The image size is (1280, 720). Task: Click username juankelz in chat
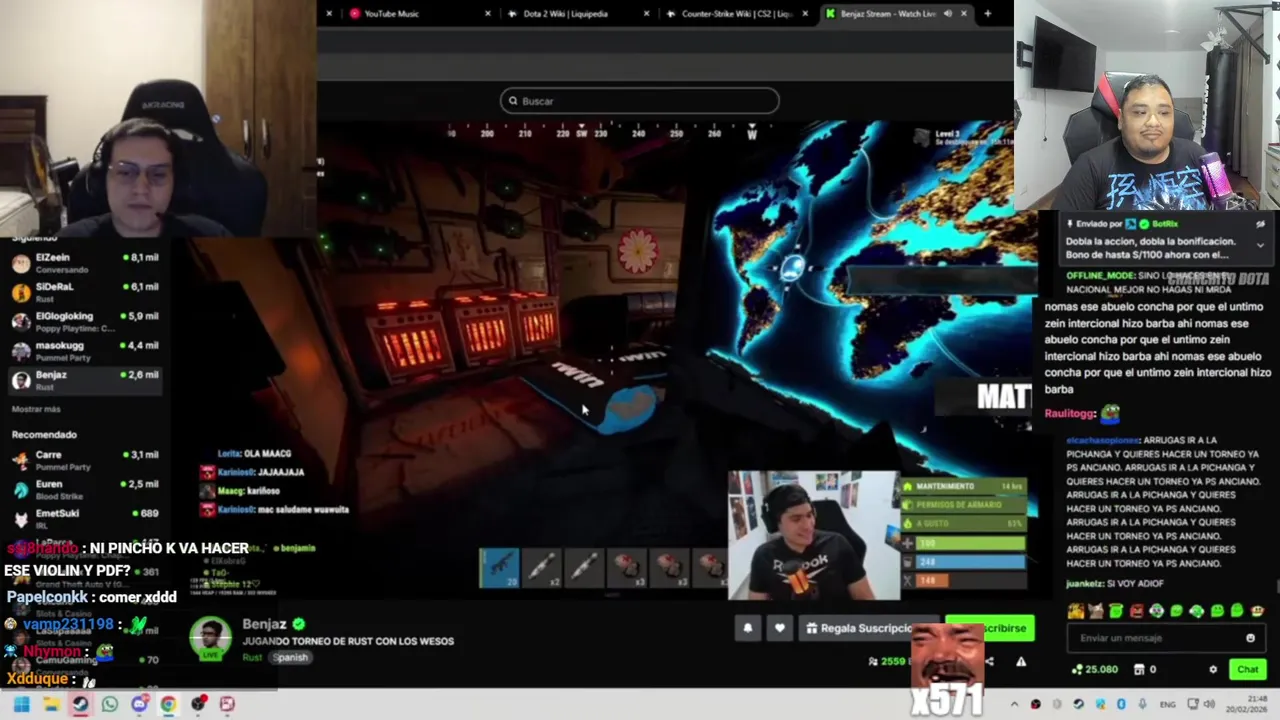(1084, 583)
